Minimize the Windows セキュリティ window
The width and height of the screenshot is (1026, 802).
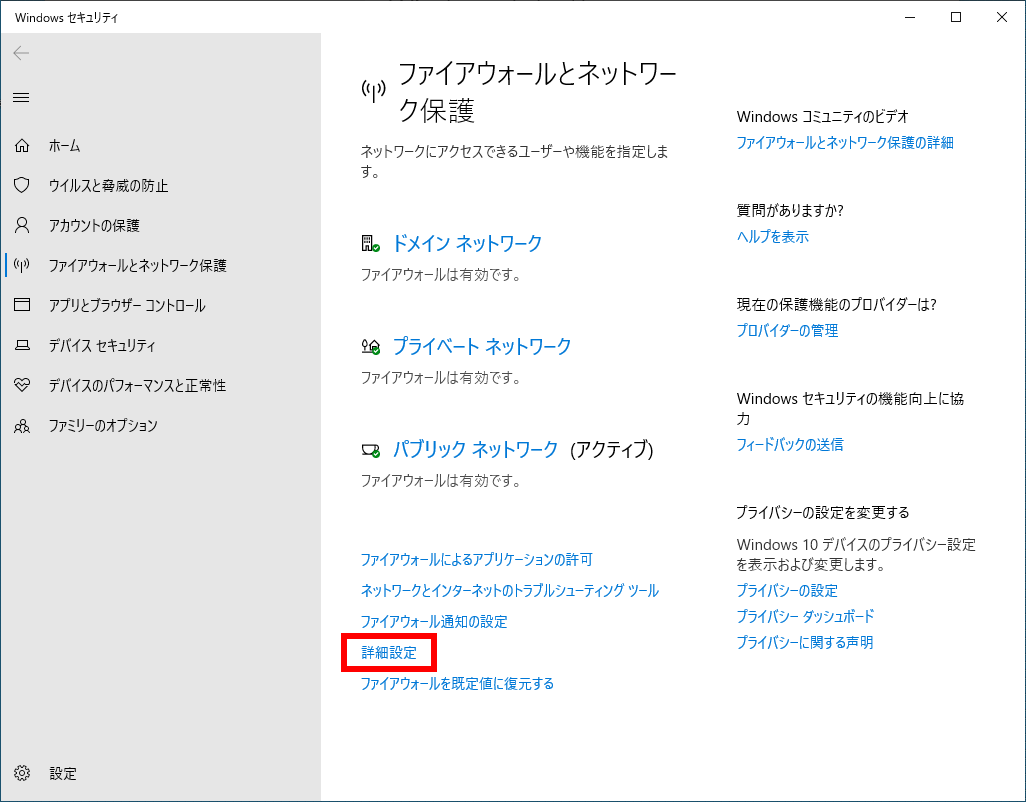910,17
